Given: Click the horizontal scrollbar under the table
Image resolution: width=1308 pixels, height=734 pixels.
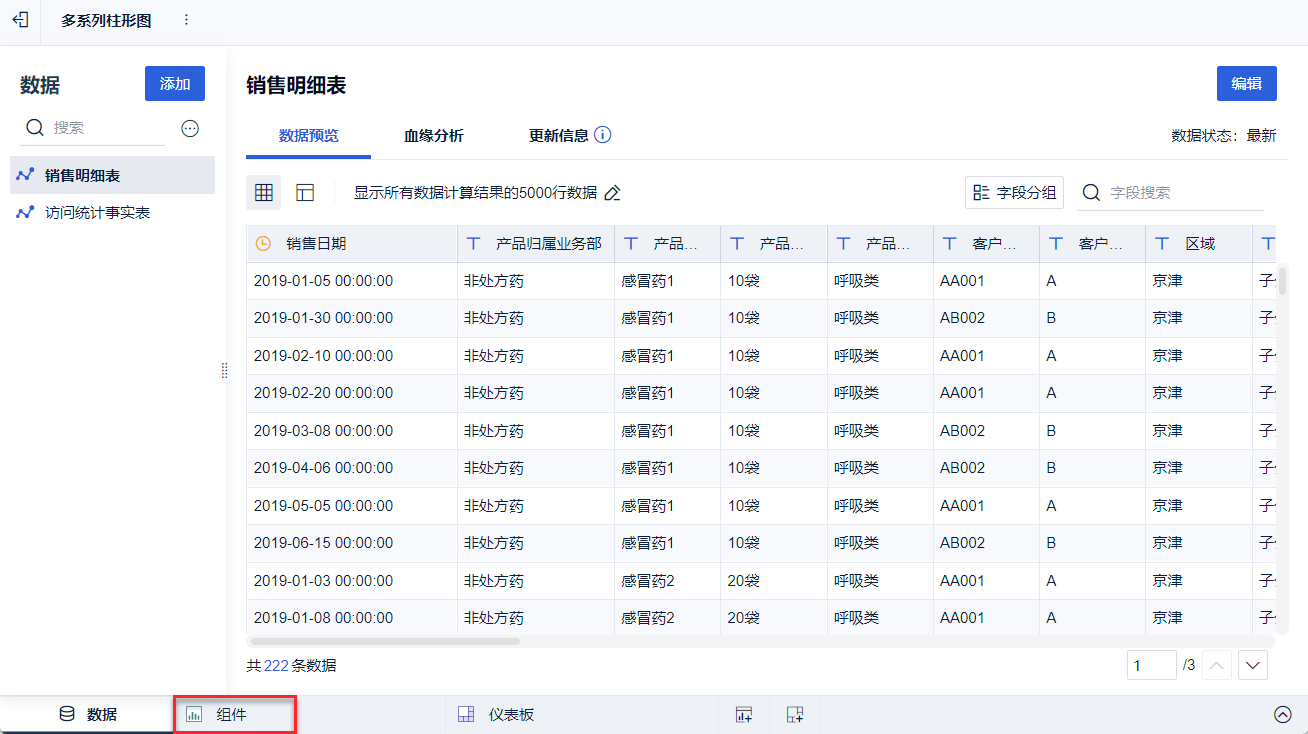Looking at the screenshot, I should point(385,641).
